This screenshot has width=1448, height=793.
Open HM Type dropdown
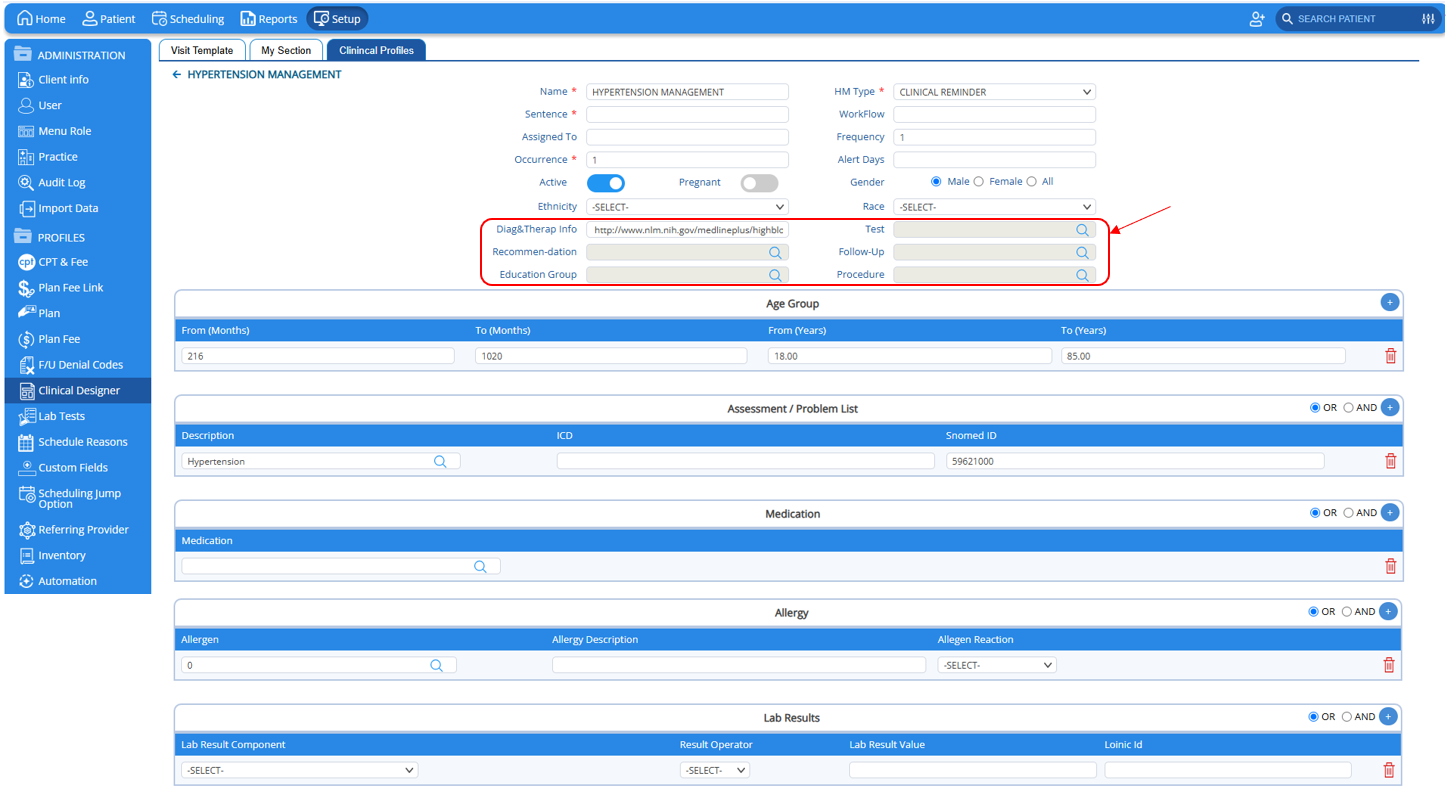click(x=994, y=92)
